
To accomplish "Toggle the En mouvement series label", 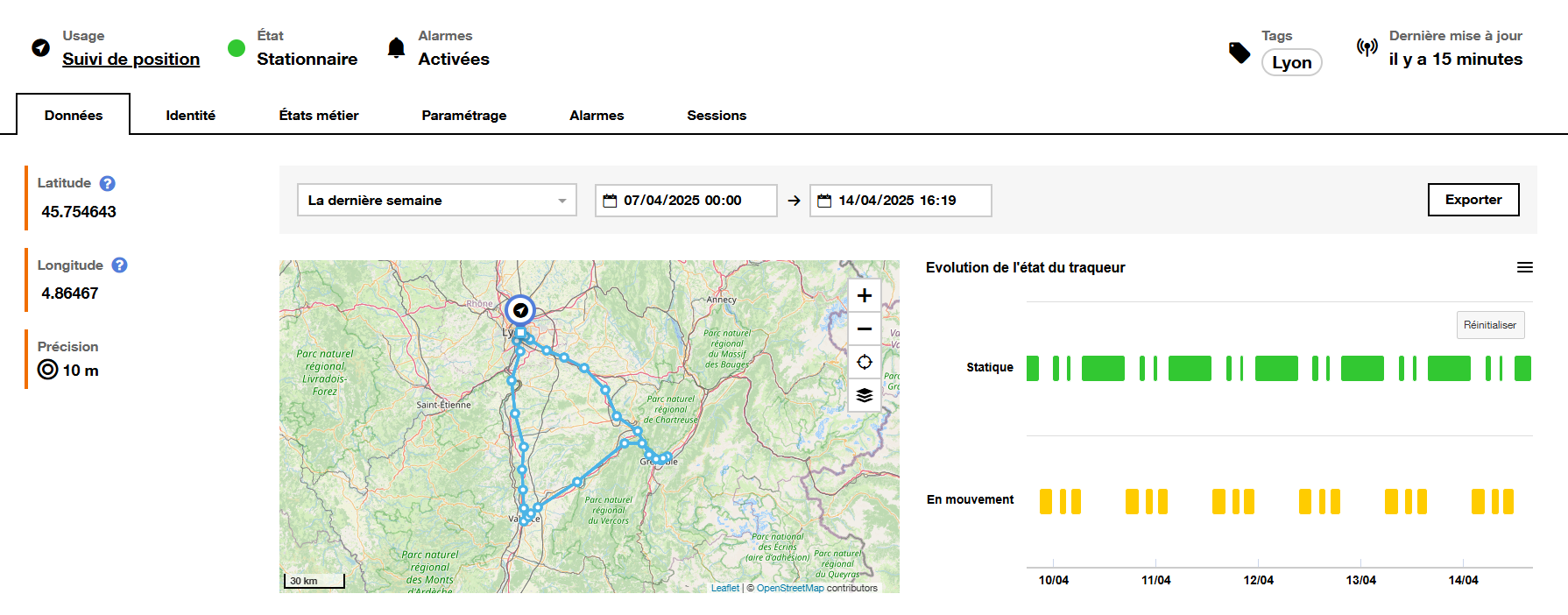I will [x=970, y=500].
